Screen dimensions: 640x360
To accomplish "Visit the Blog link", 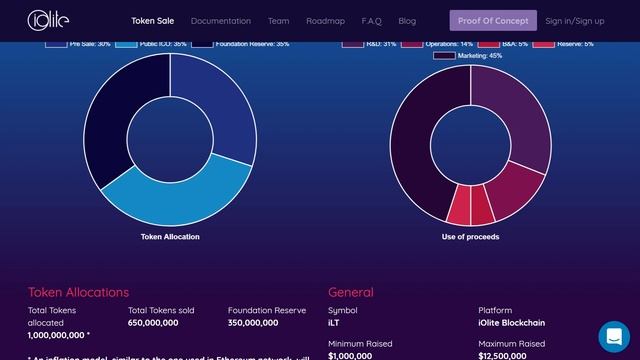I will [407, 21].
